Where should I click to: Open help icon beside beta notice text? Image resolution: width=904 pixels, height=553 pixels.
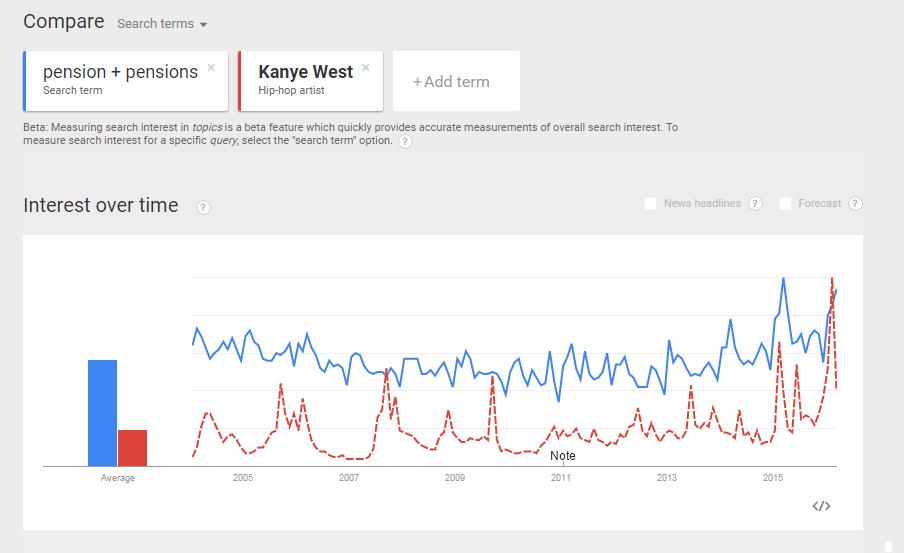click(x=405, y=141)
